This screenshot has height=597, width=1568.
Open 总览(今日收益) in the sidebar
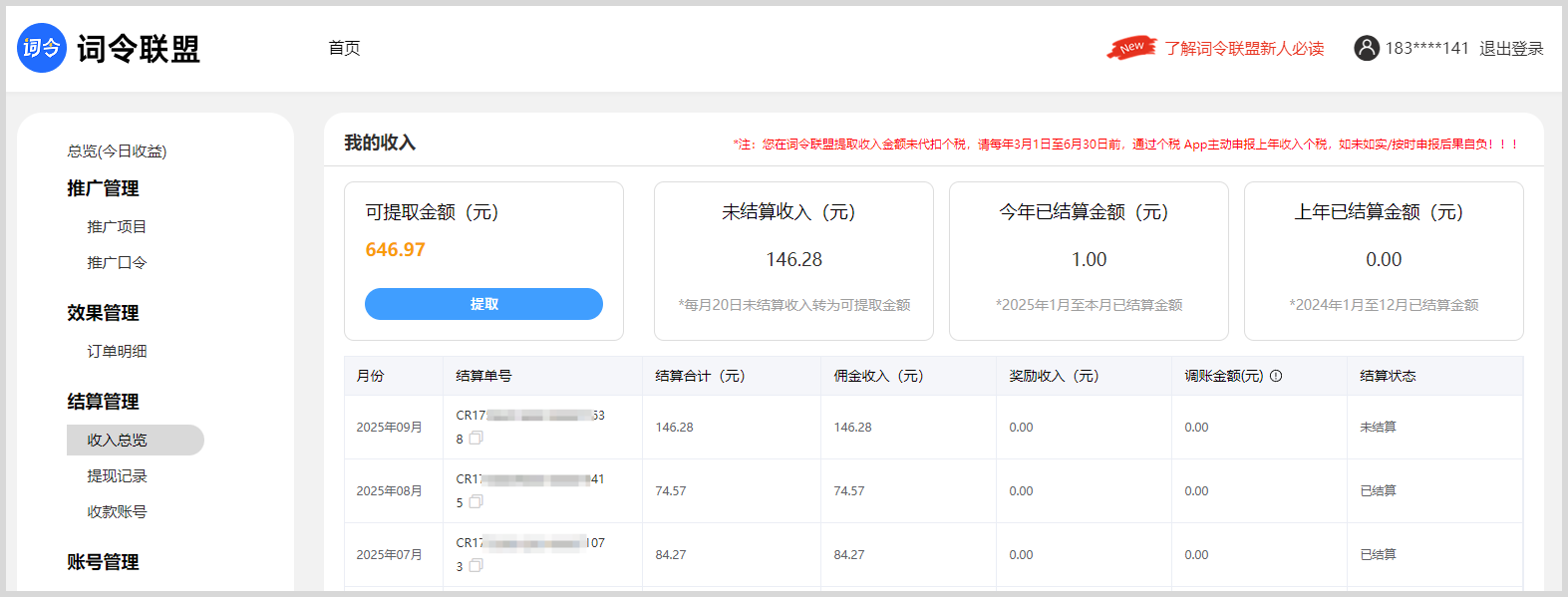click(117, 151)
